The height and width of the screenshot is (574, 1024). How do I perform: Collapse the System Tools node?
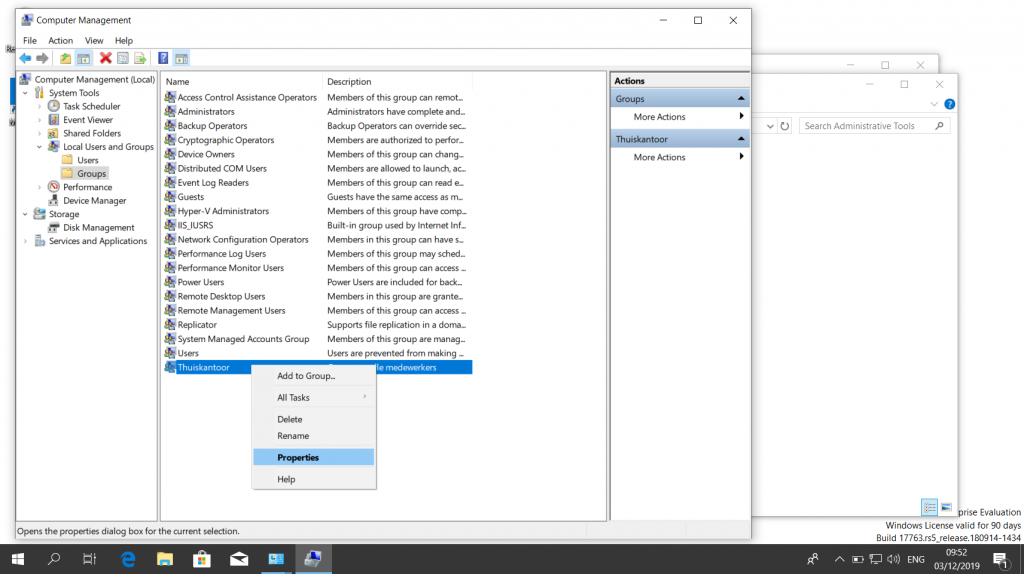click(25, 93)
